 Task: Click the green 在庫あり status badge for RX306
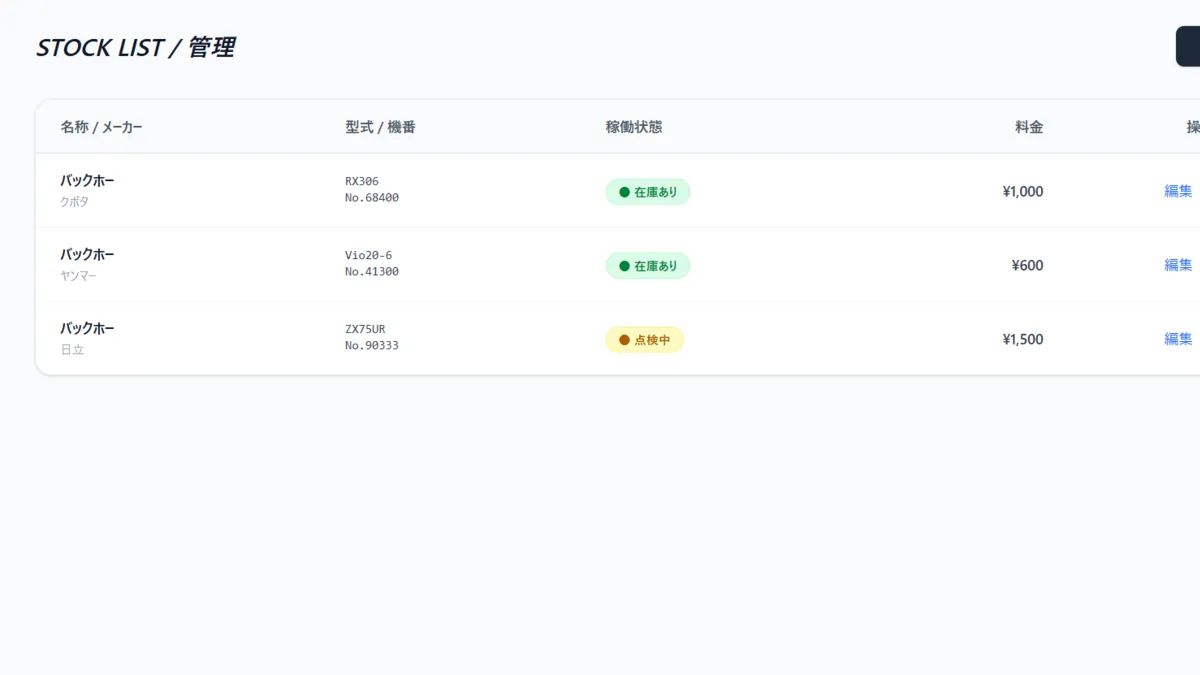(647, 191)
